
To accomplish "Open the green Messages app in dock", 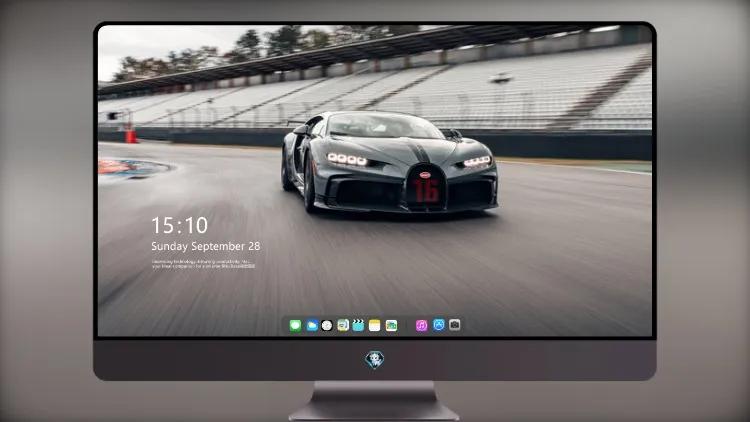I will pyautogui.click(x=295, y=325).
